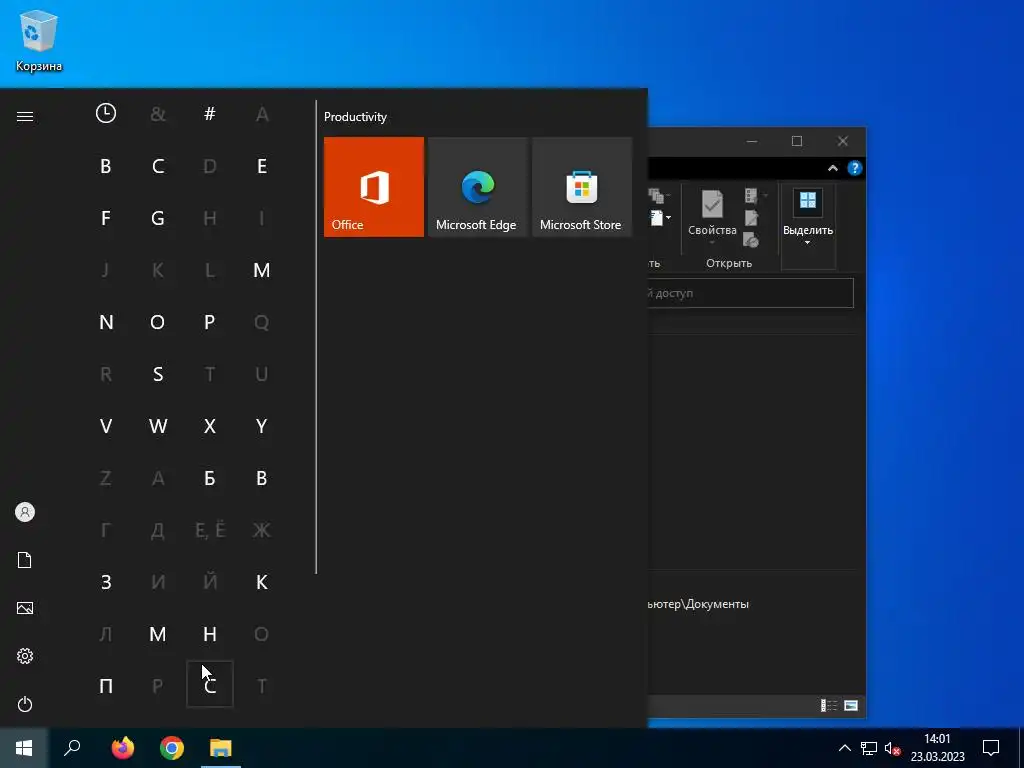Jump to letter X section

[x=210, y=426]
